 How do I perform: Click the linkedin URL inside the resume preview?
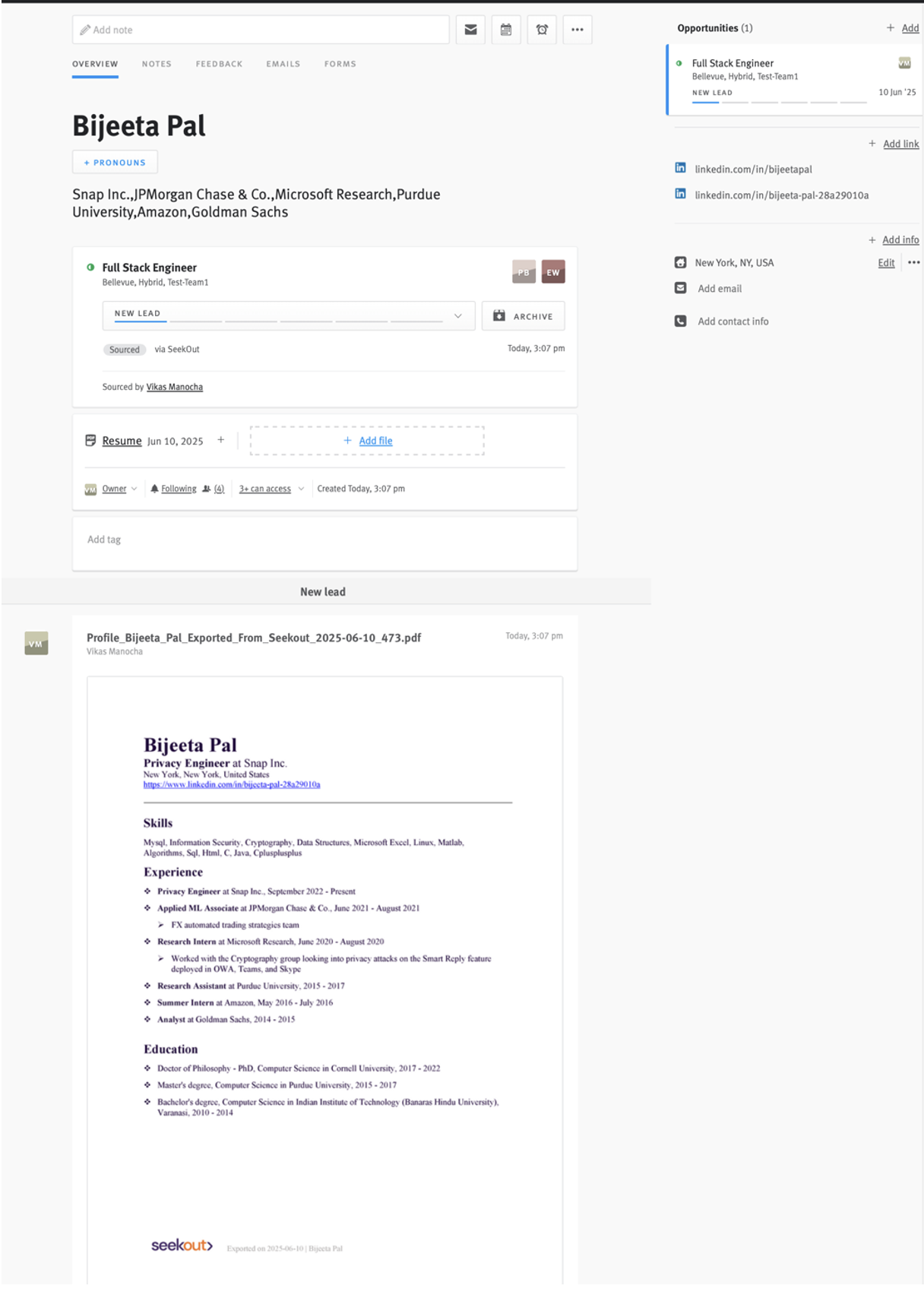tap(232, 784)
